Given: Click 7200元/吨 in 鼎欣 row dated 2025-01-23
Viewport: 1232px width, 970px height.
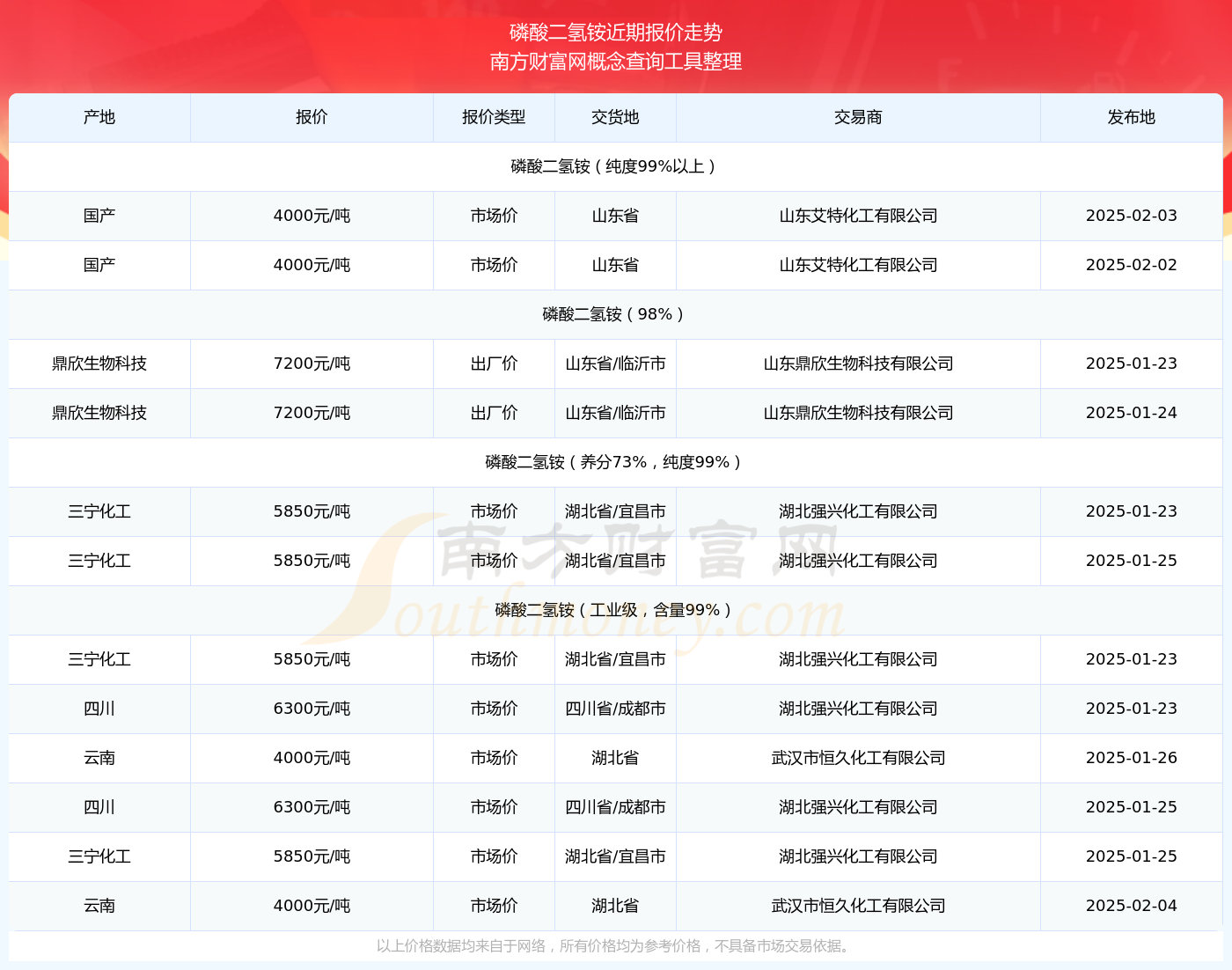Looking at the screenshot, I should click(x=312, y=364).
